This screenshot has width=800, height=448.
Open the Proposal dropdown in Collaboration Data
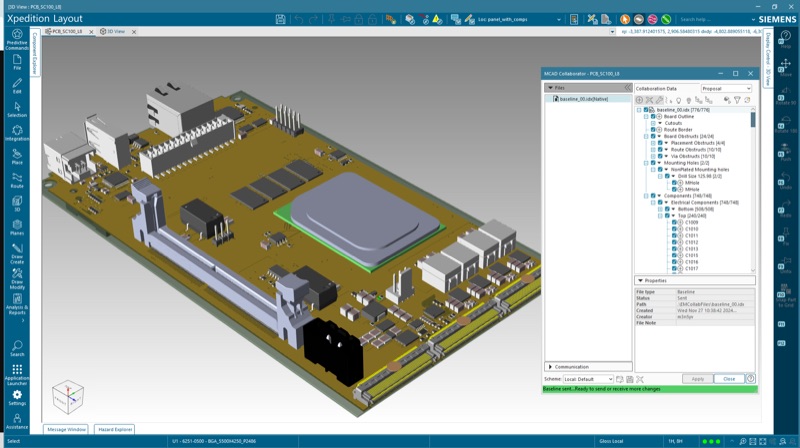[726, 88]
